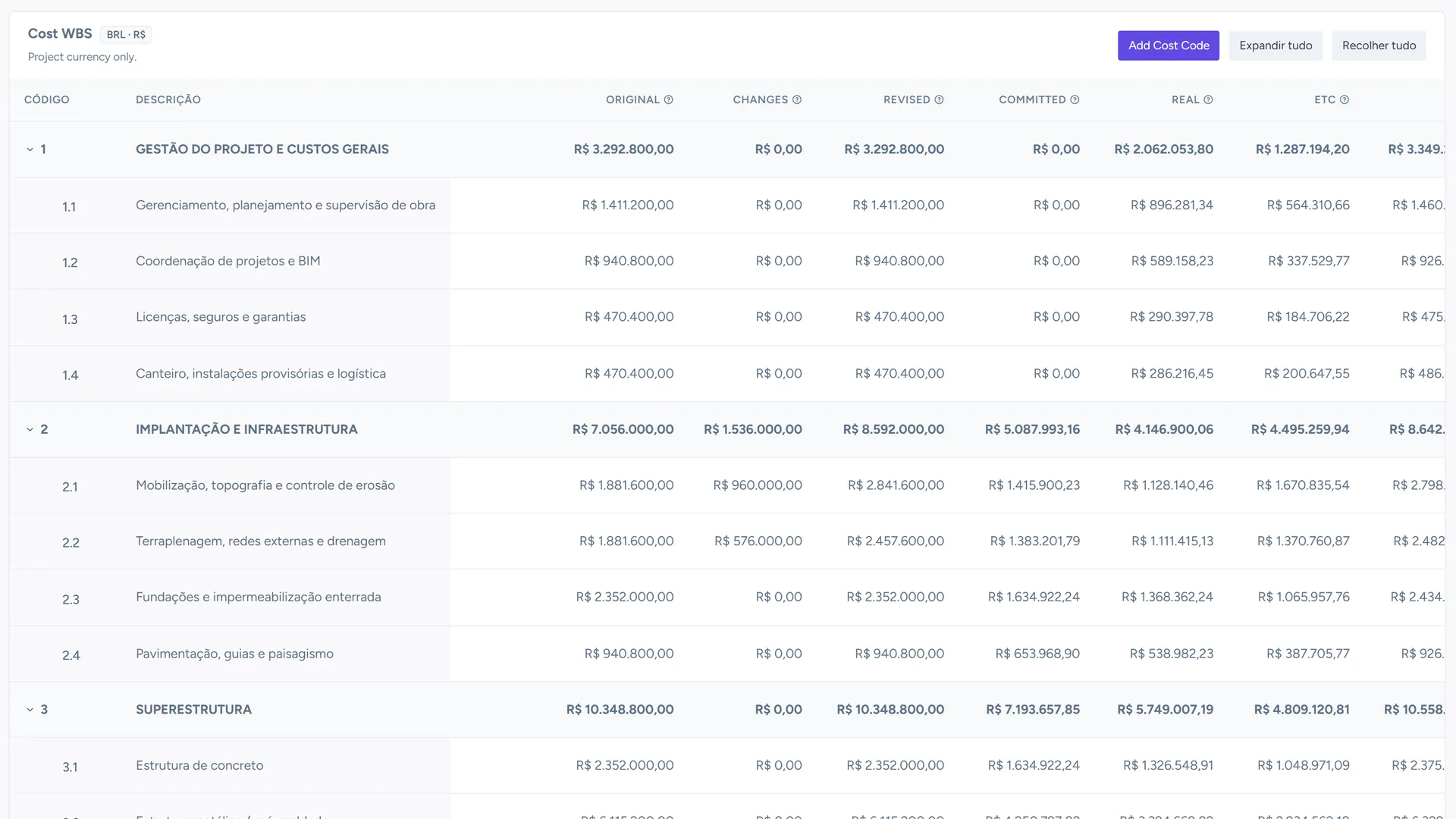Click group 2 changes total R$ 1.536.000,00
Image resolution: width=1456 pixels, height=819 pixels.
click(x=753, y=429)
